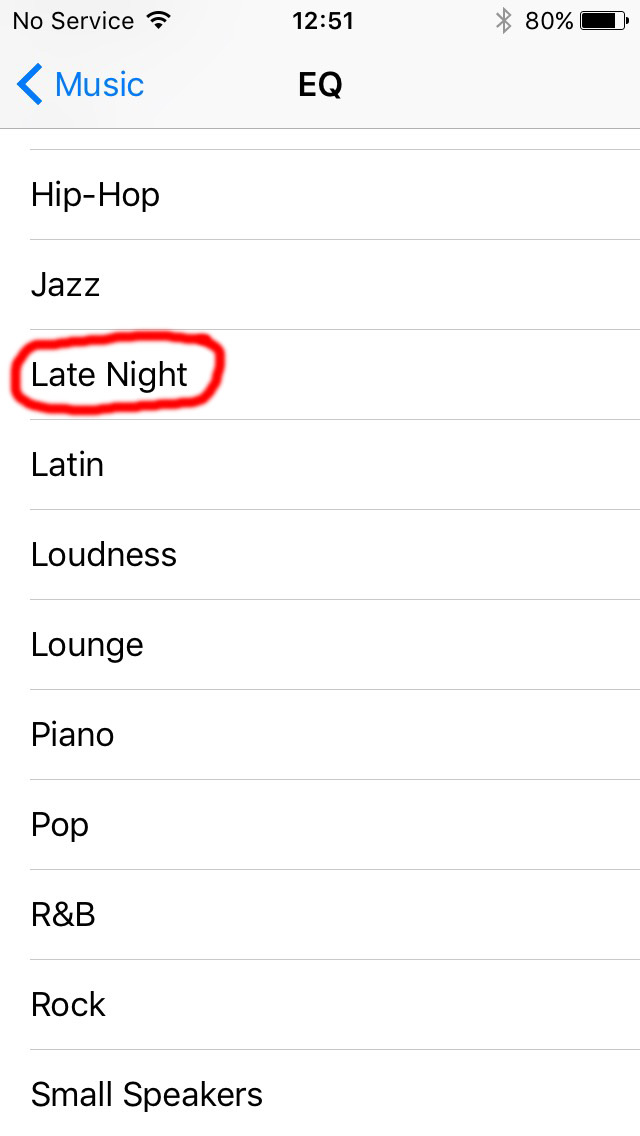Choose the Lounge equalizer setting
Viewport: 640px width, 1136px height.
[320, 644]
